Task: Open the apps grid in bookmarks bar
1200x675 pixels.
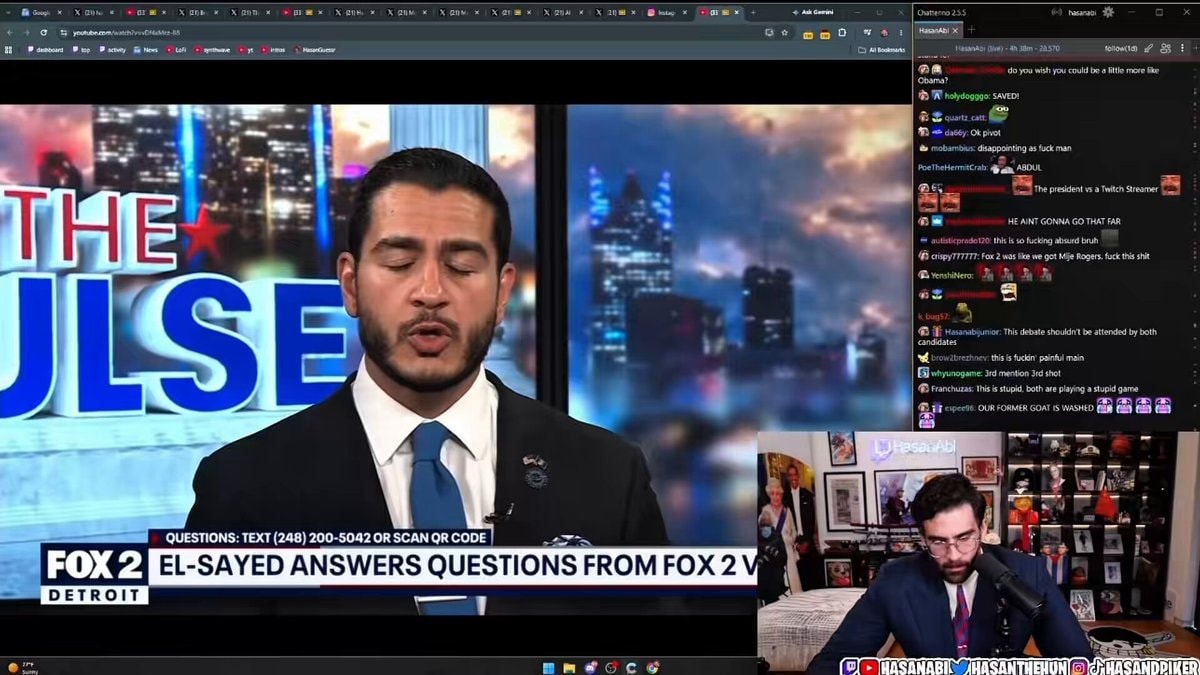Action: [x=9, y=49]
